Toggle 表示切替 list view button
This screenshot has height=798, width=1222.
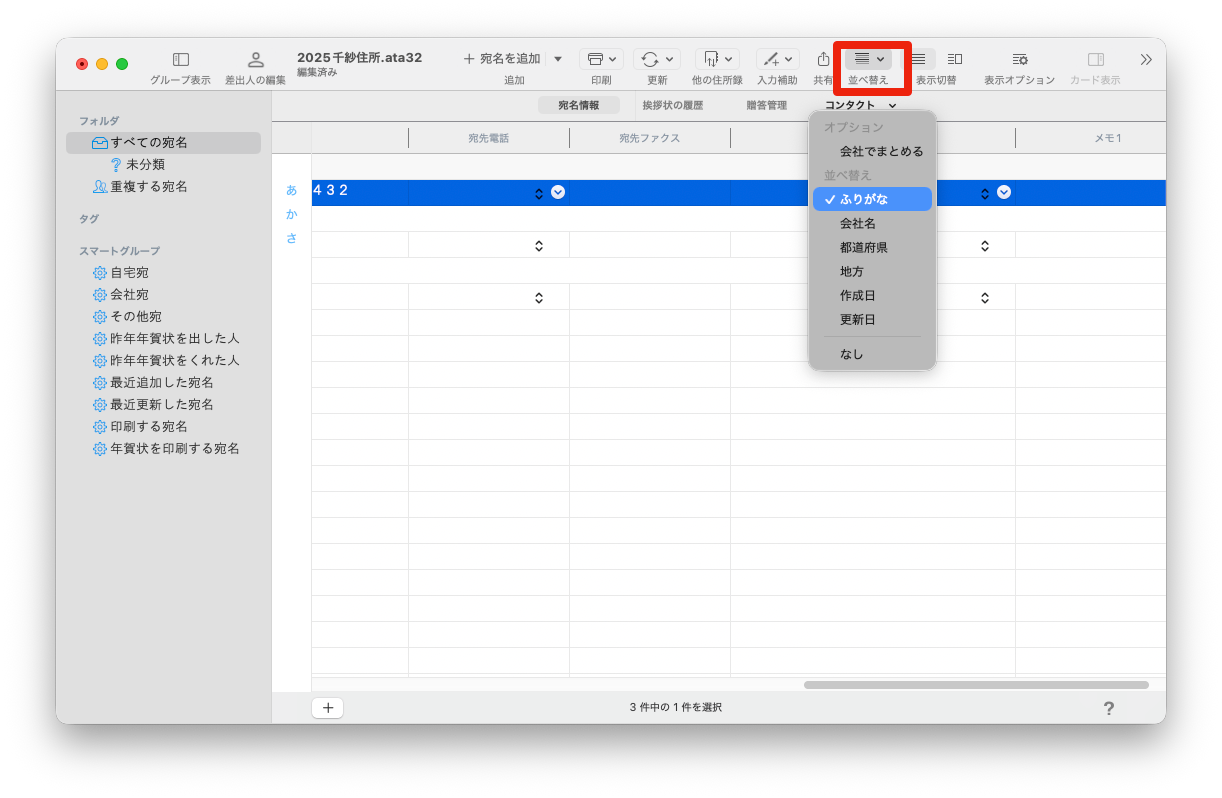click(918, 59)
